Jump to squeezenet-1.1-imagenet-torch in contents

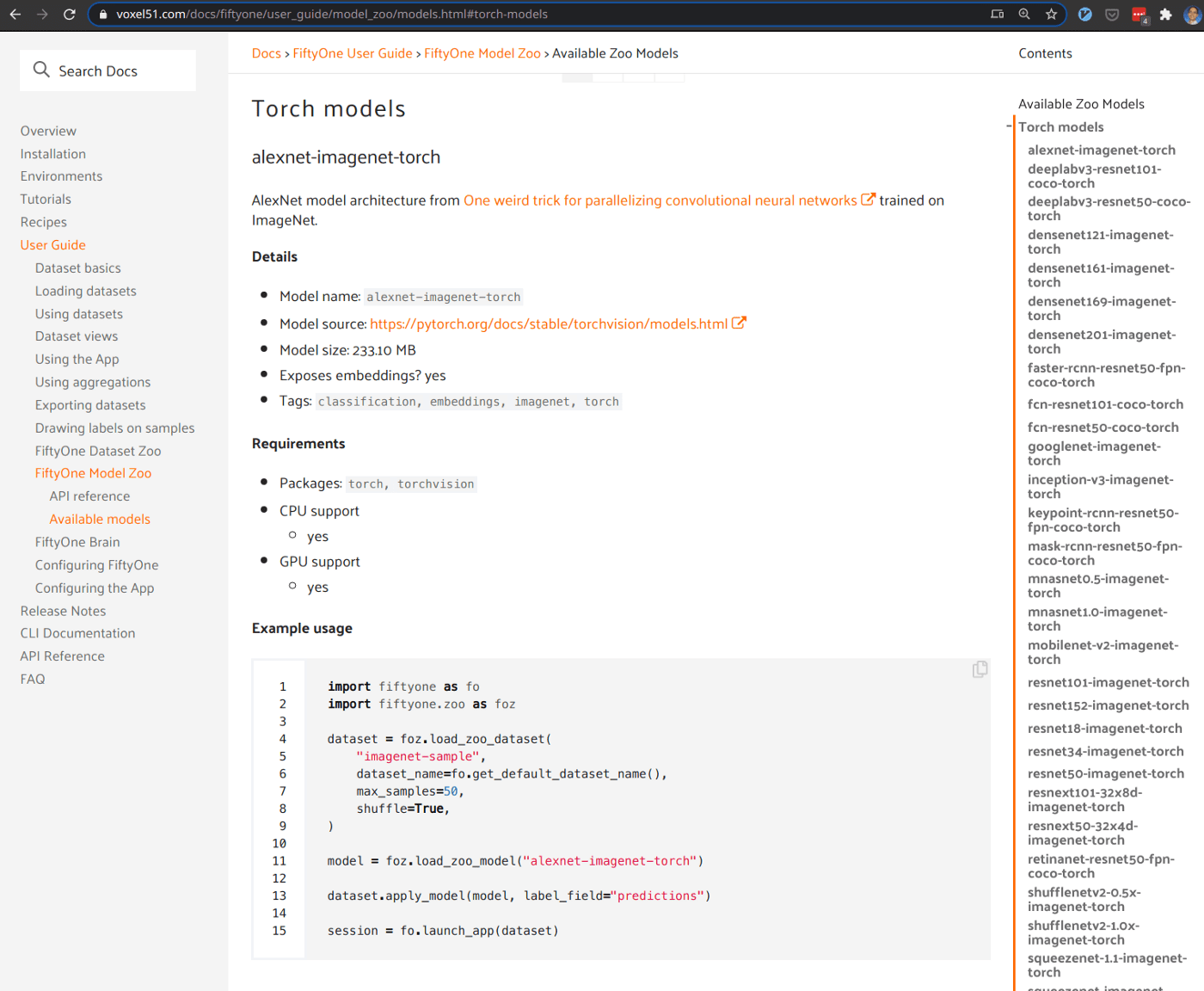coord(1108,965)
